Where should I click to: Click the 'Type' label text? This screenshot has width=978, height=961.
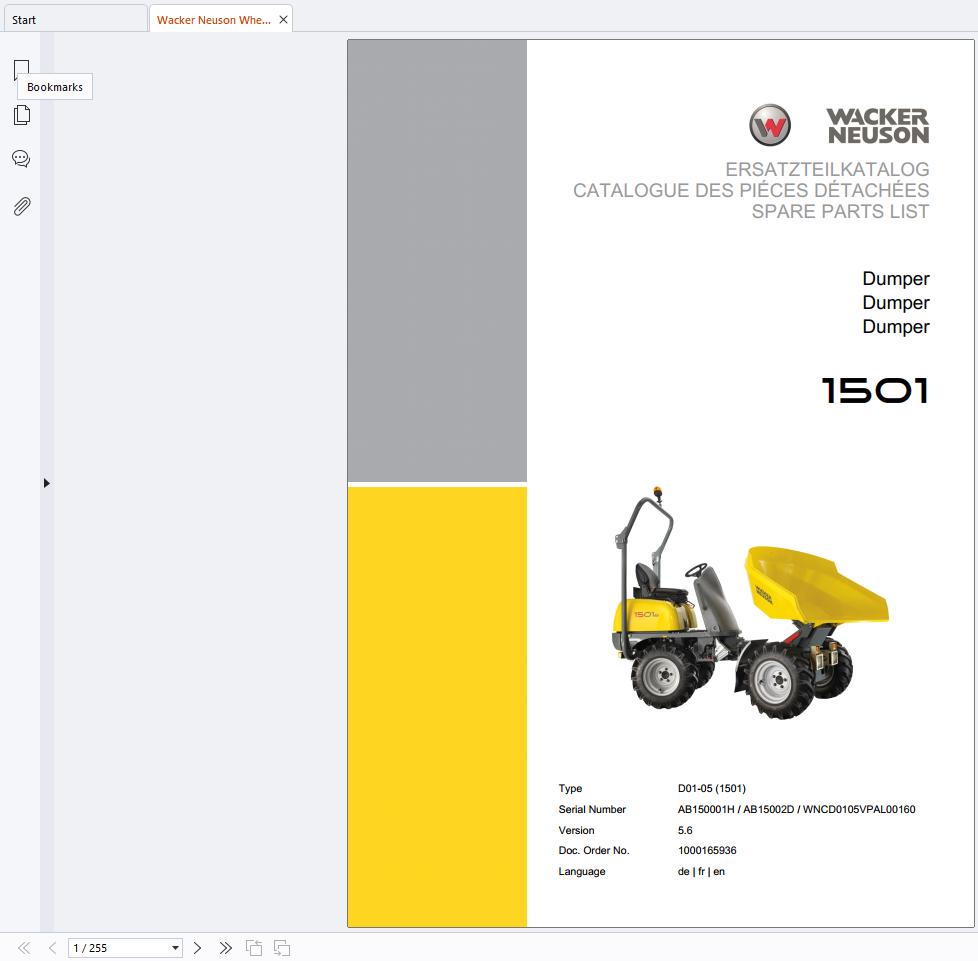(570, 789)
